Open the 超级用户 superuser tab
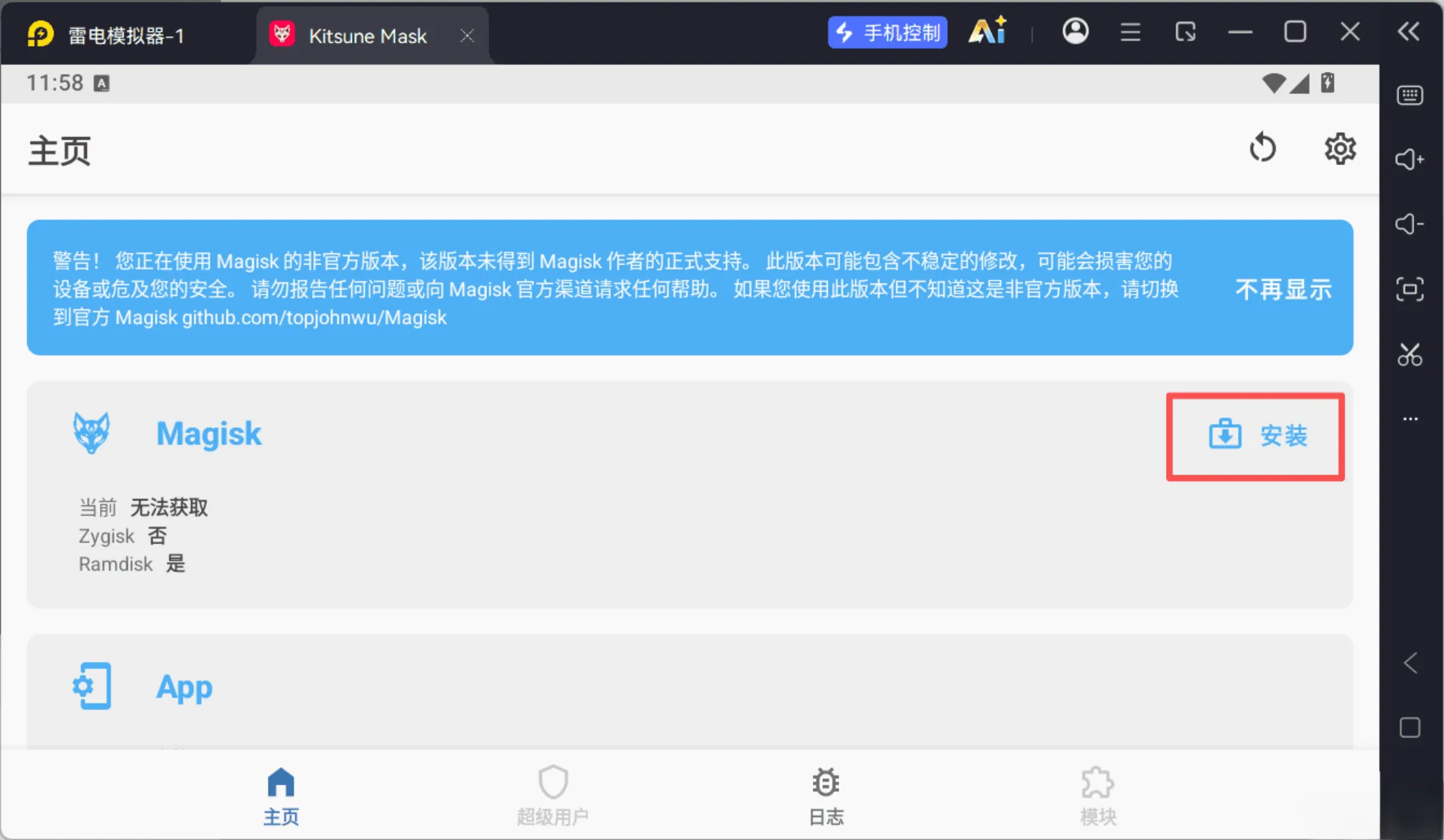1444x840 pixels. [553, 796]
